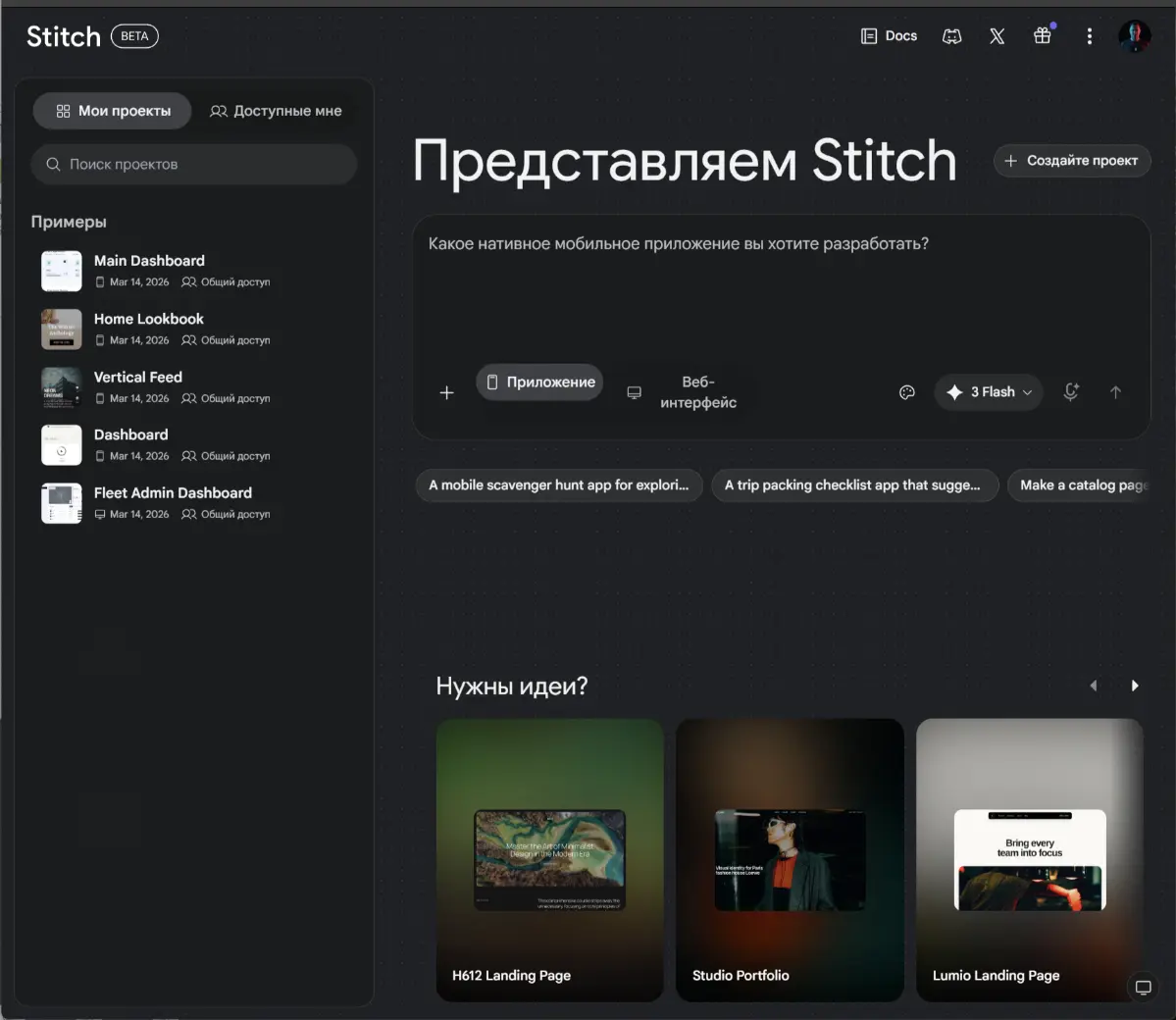Click Home Lookbook thumbnail
Image resolution: width=1176 pixels, height=1020 pixels.
point(62,330)
